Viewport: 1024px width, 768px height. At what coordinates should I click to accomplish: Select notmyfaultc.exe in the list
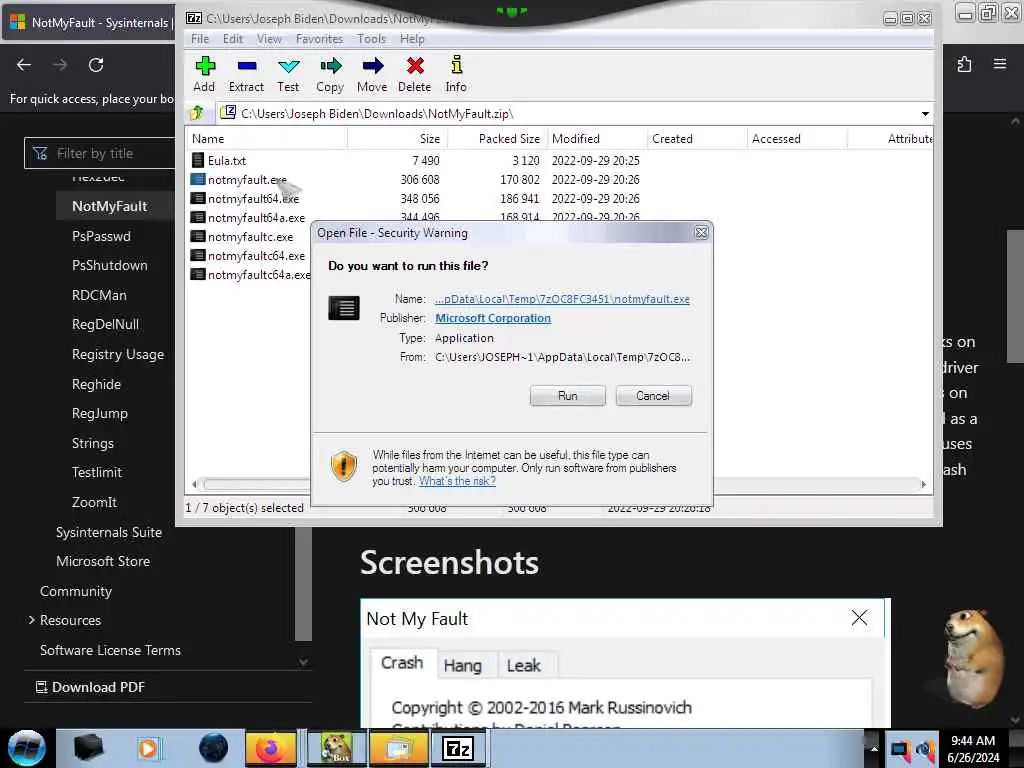pos(250,236)
